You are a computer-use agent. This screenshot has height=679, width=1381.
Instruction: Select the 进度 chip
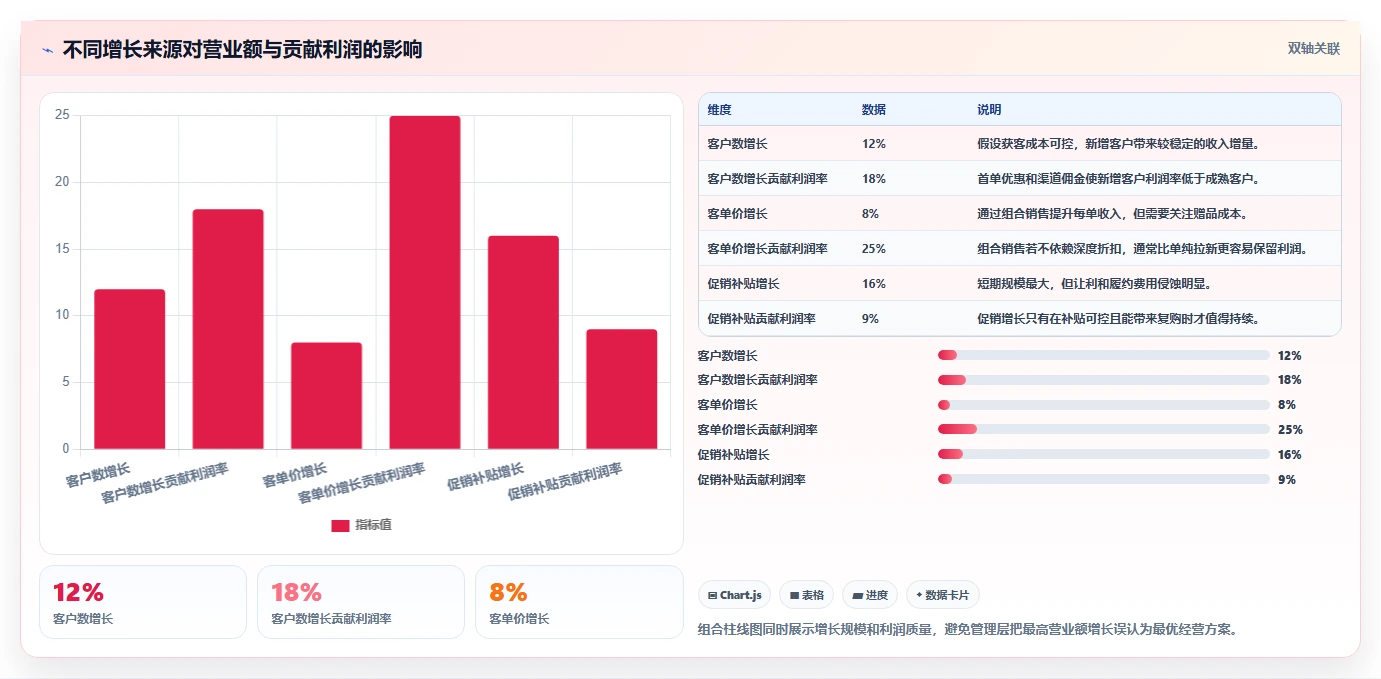click(870, 595)
